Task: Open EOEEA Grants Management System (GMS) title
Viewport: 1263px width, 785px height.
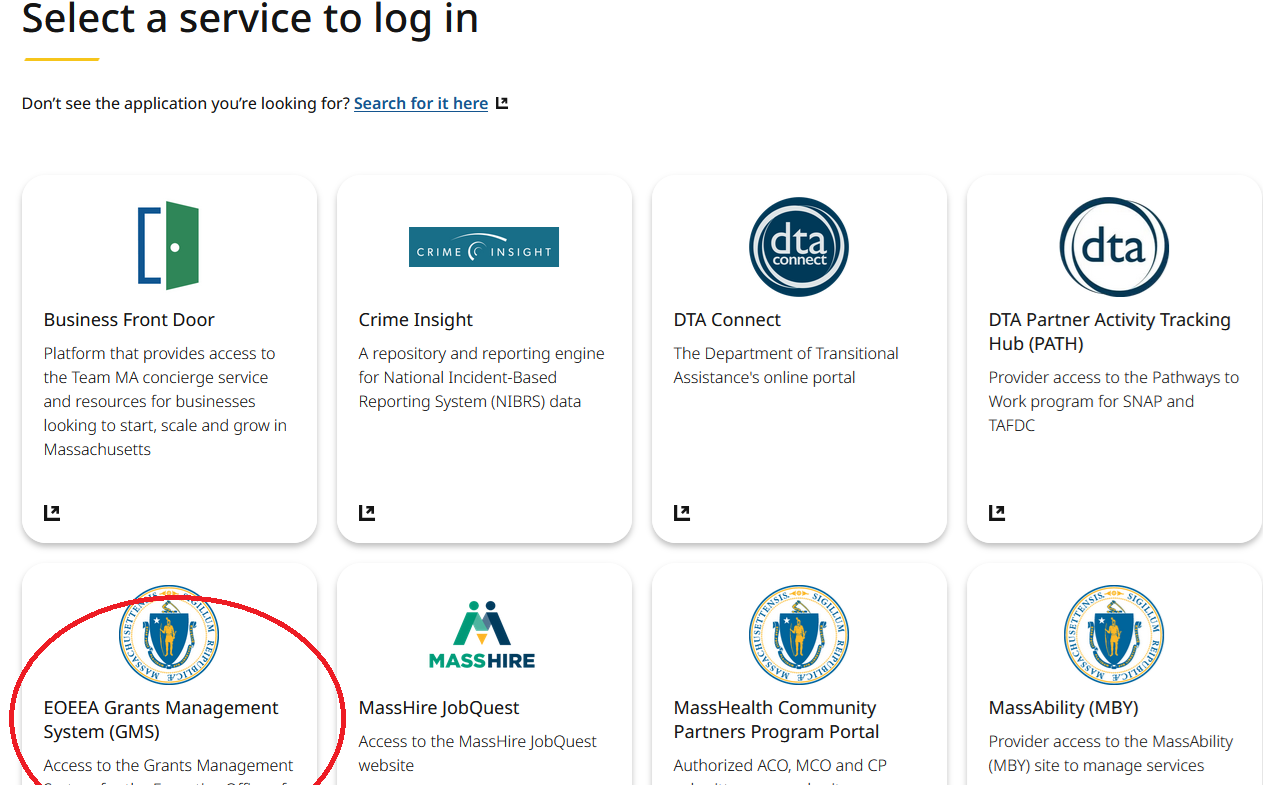Action: (x=161, y=720)
